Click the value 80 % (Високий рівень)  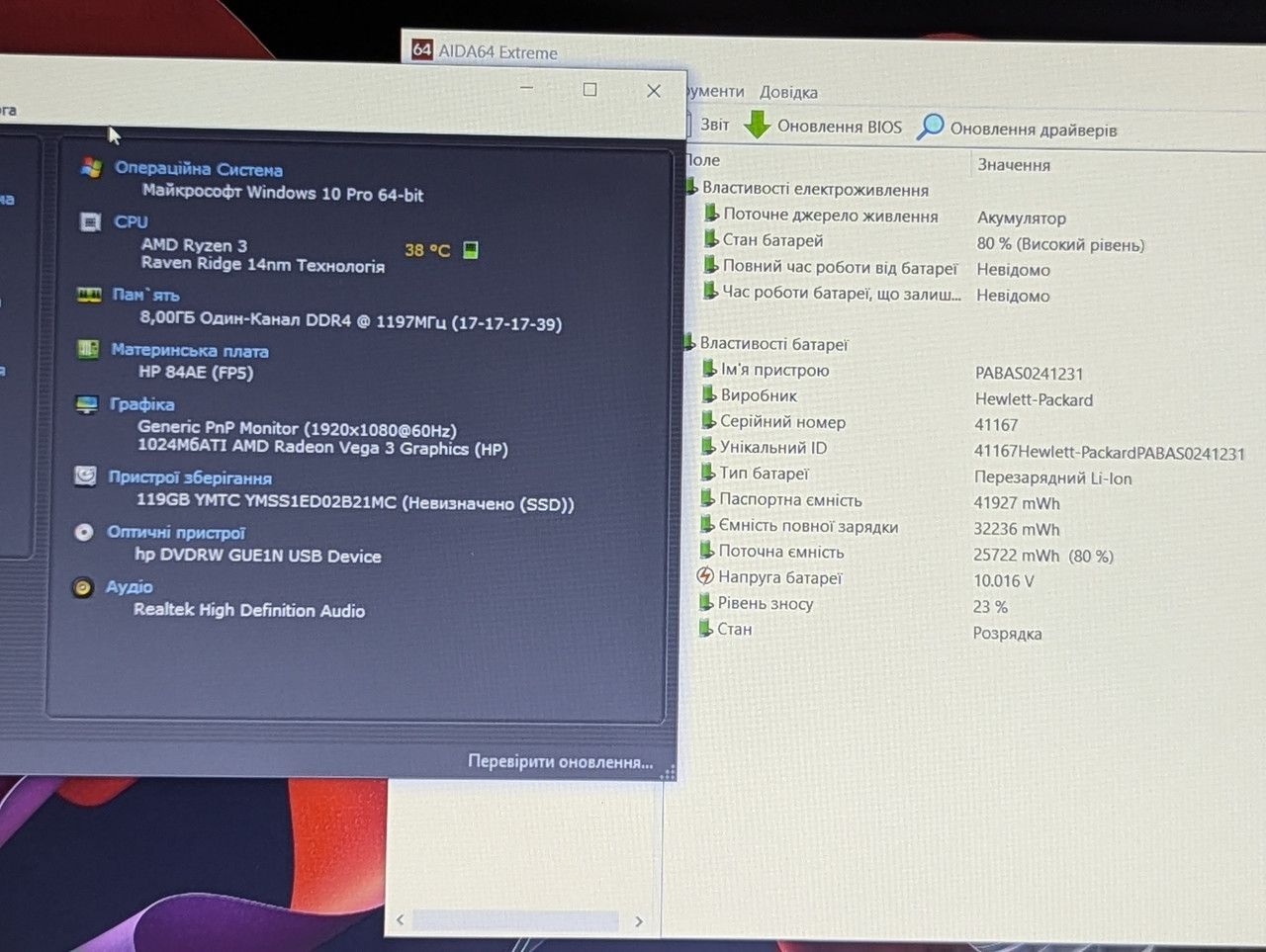tap(1060, 244)
